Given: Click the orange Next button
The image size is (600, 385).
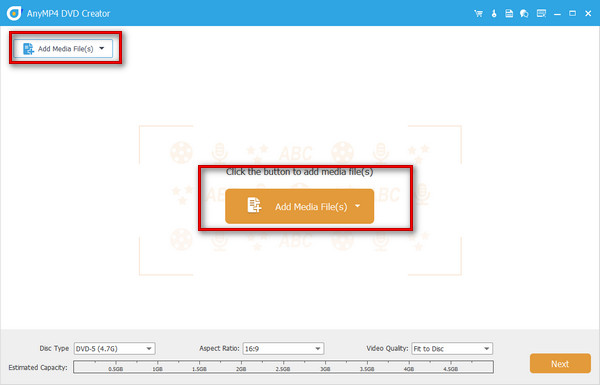Looking at the screenshot, I should coord(560,364).
